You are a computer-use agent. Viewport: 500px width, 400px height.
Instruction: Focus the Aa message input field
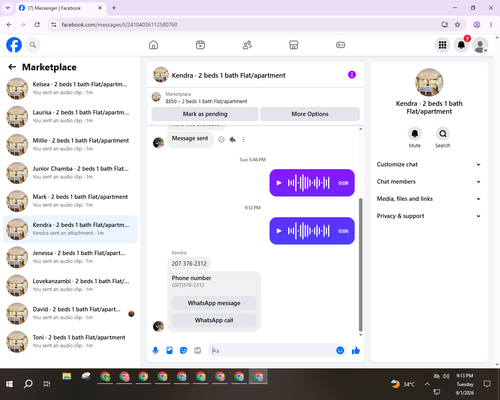point(272,350)
